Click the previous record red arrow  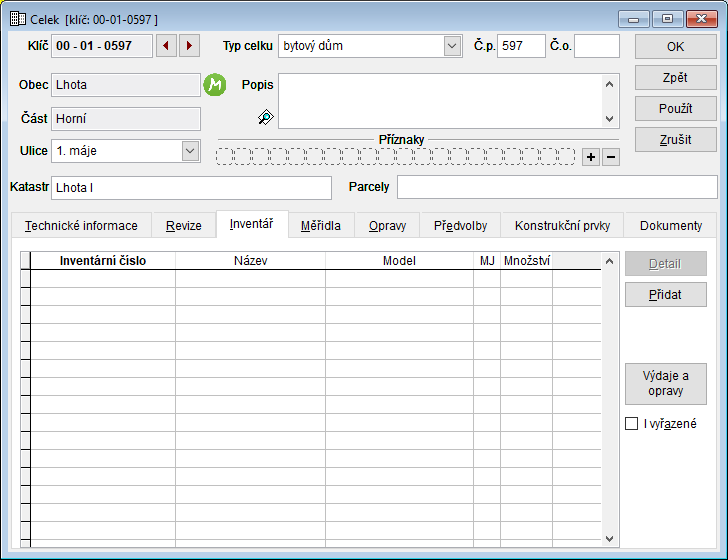[x=166, y=46]
